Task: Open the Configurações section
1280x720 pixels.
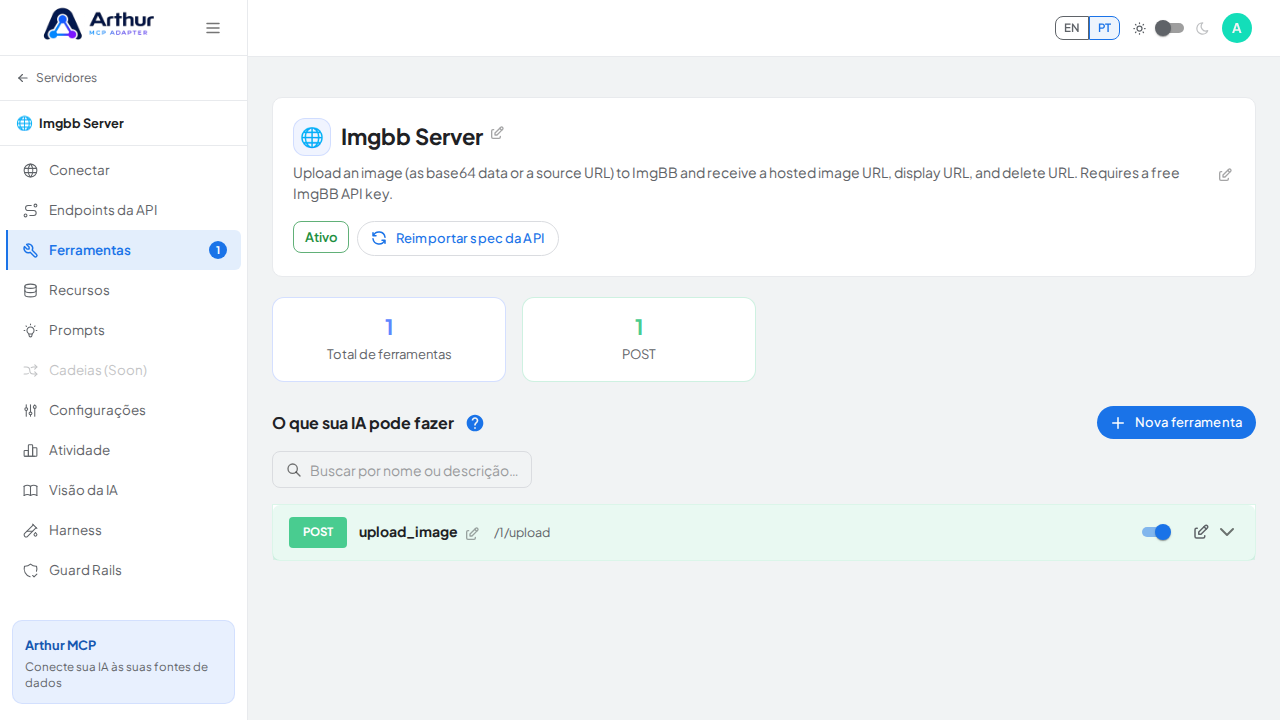Action: coord(123,410)
